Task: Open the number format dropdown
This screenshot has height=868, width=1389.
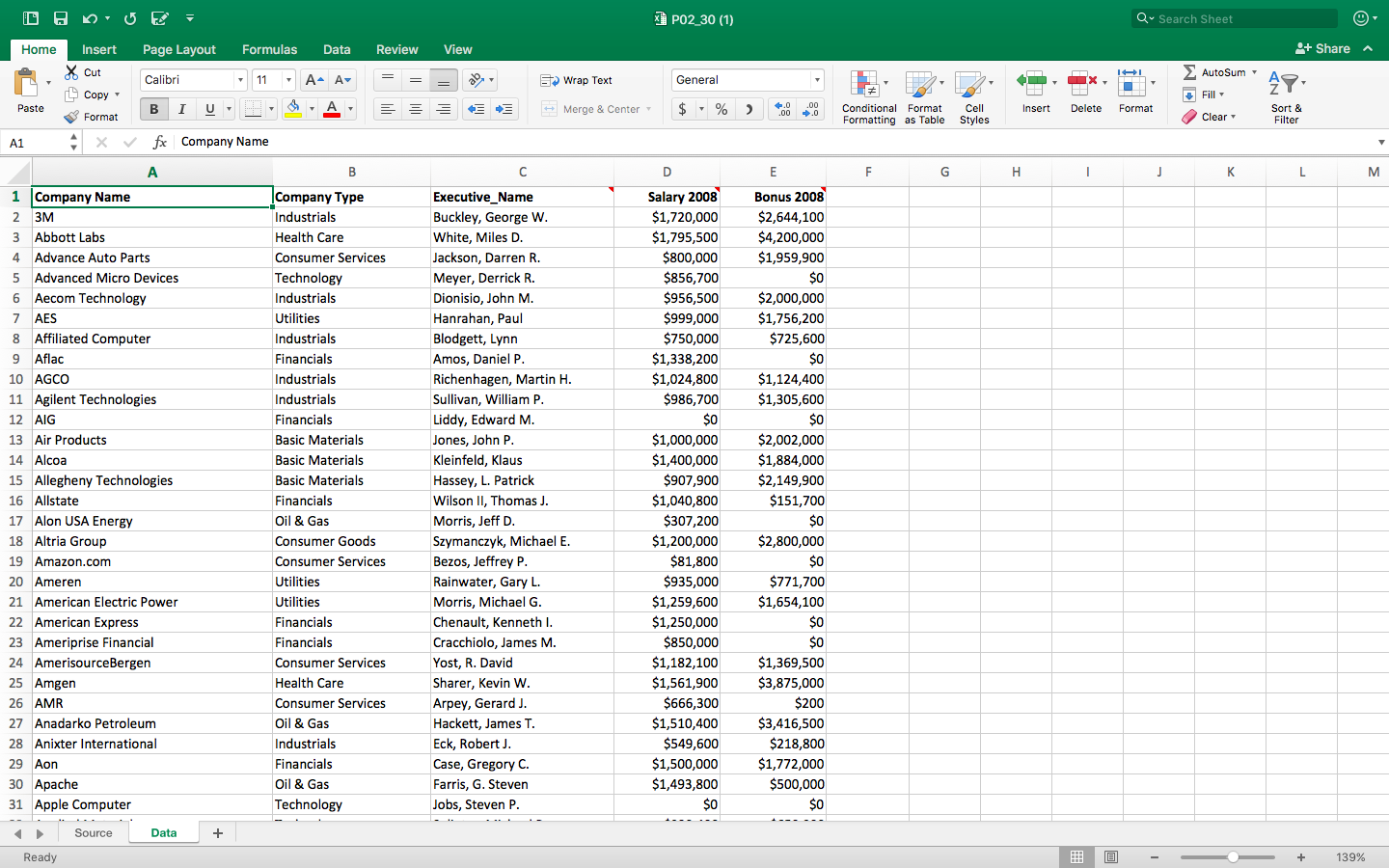Action: tap(817, 80)
